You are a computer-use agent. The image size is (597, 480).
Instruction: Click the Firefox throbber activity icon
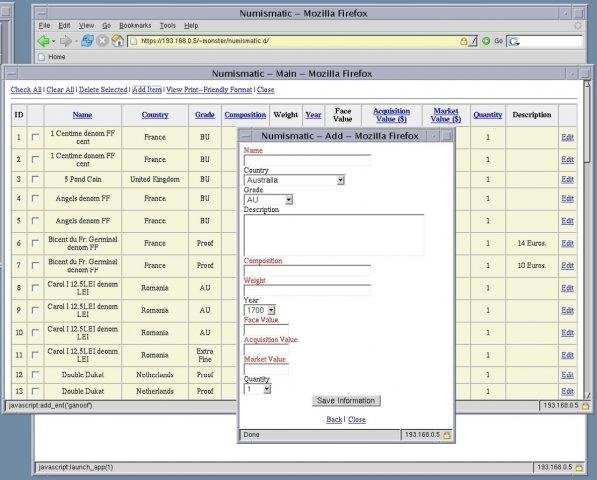[x=578, y=26]
